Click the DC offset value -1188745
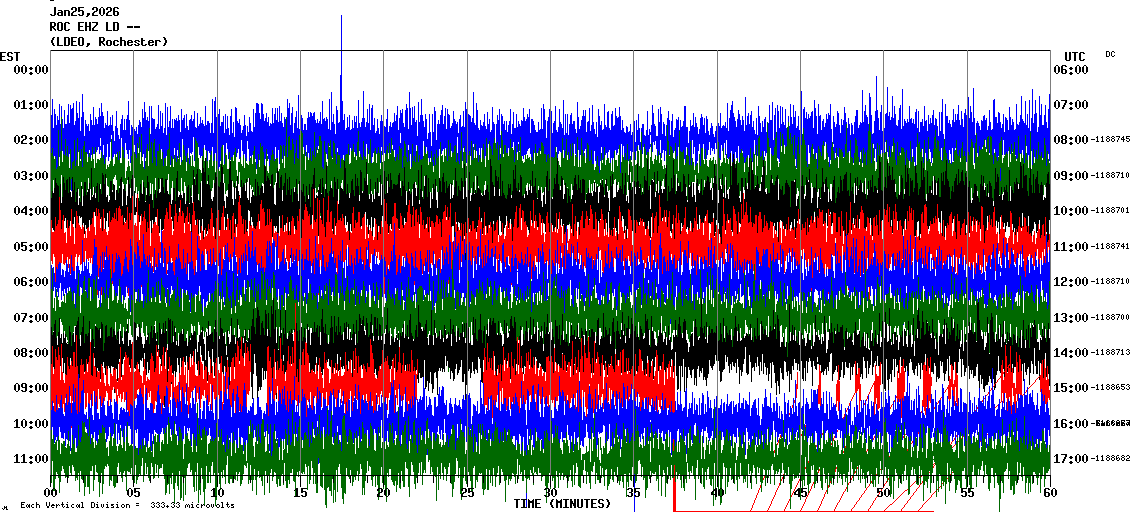1130x519 pixels. [x=1112, y=140]
